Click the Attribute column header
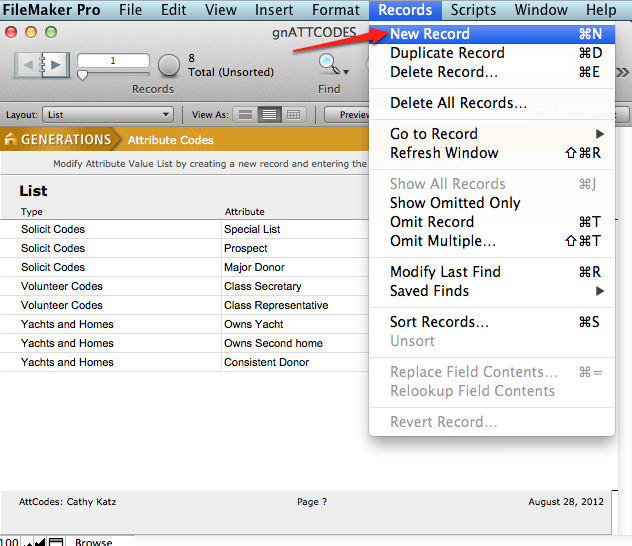Viewport: 632px width, 546px height. [x=245, y=212]
